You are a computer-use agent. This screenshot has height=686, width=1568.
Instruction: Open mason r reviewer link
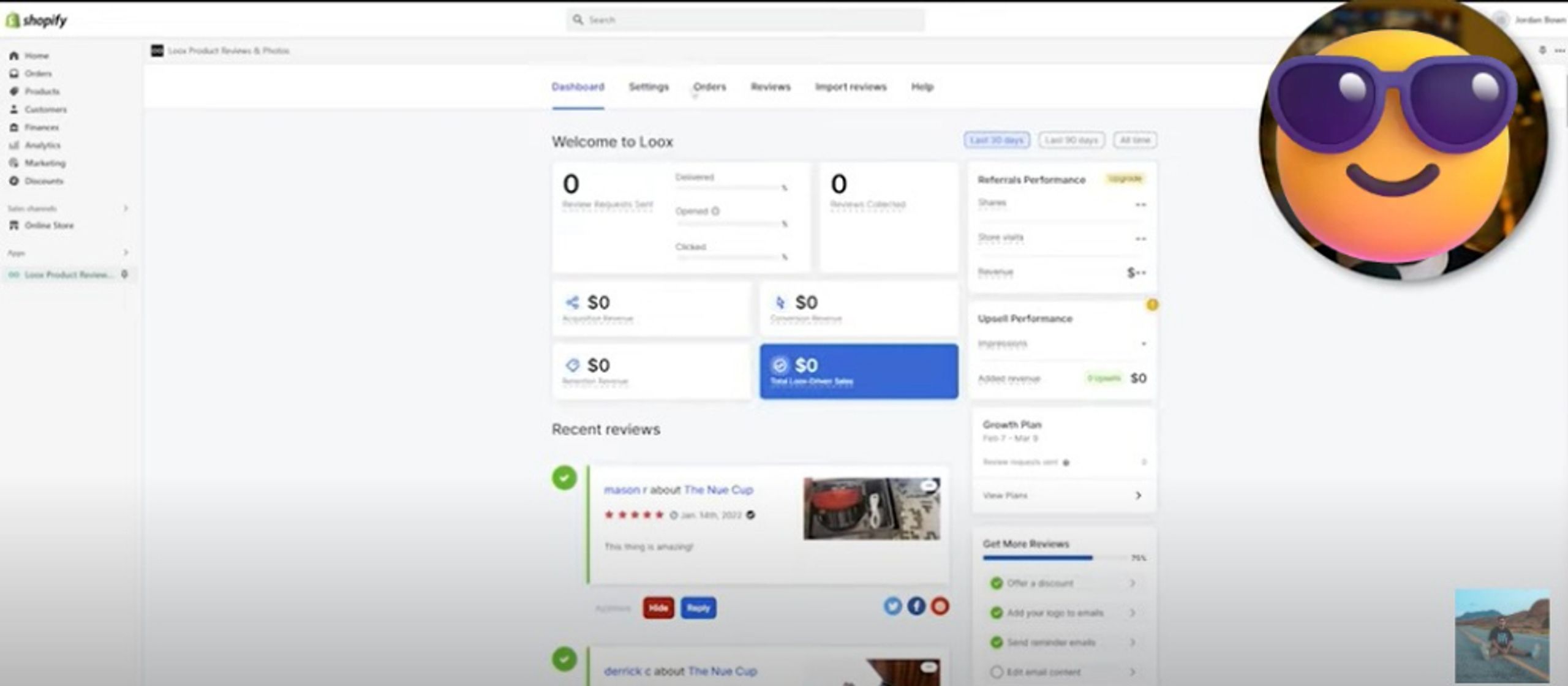(625, 490)
